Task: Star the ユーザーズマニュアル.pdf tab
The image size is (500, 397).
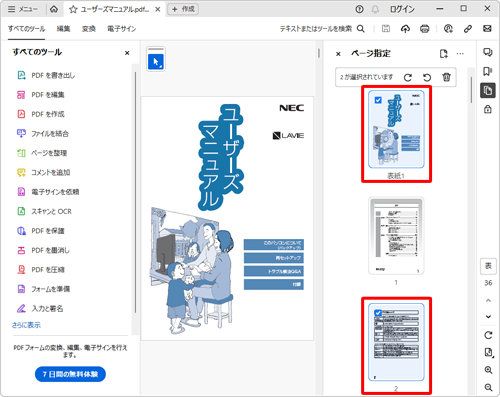Action: 73,9
